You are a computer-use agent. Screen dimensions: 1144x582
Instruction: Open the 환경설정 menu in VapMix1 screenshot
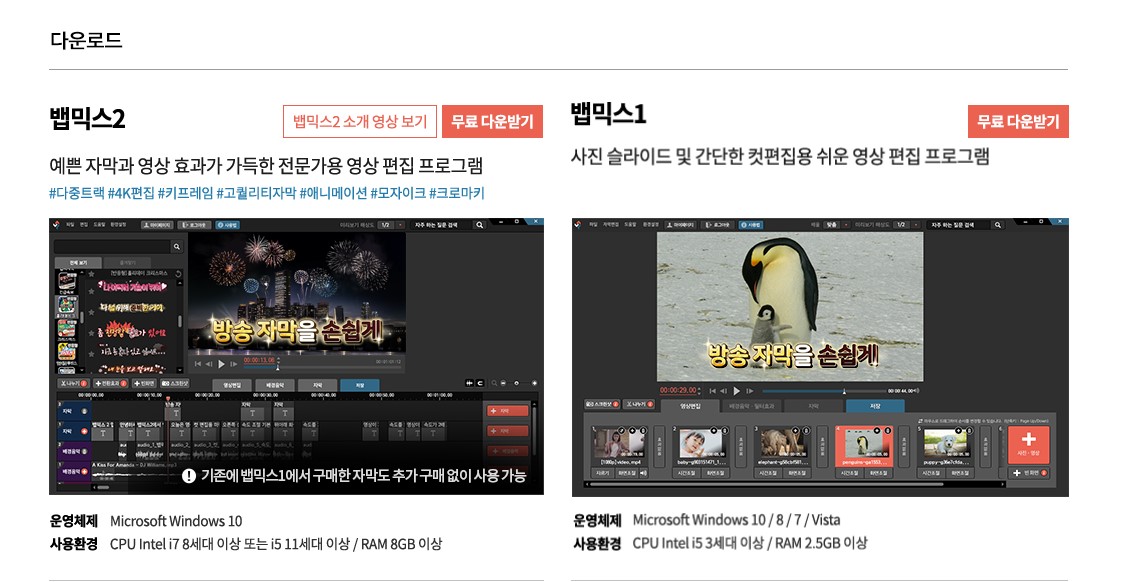point(651,225)
